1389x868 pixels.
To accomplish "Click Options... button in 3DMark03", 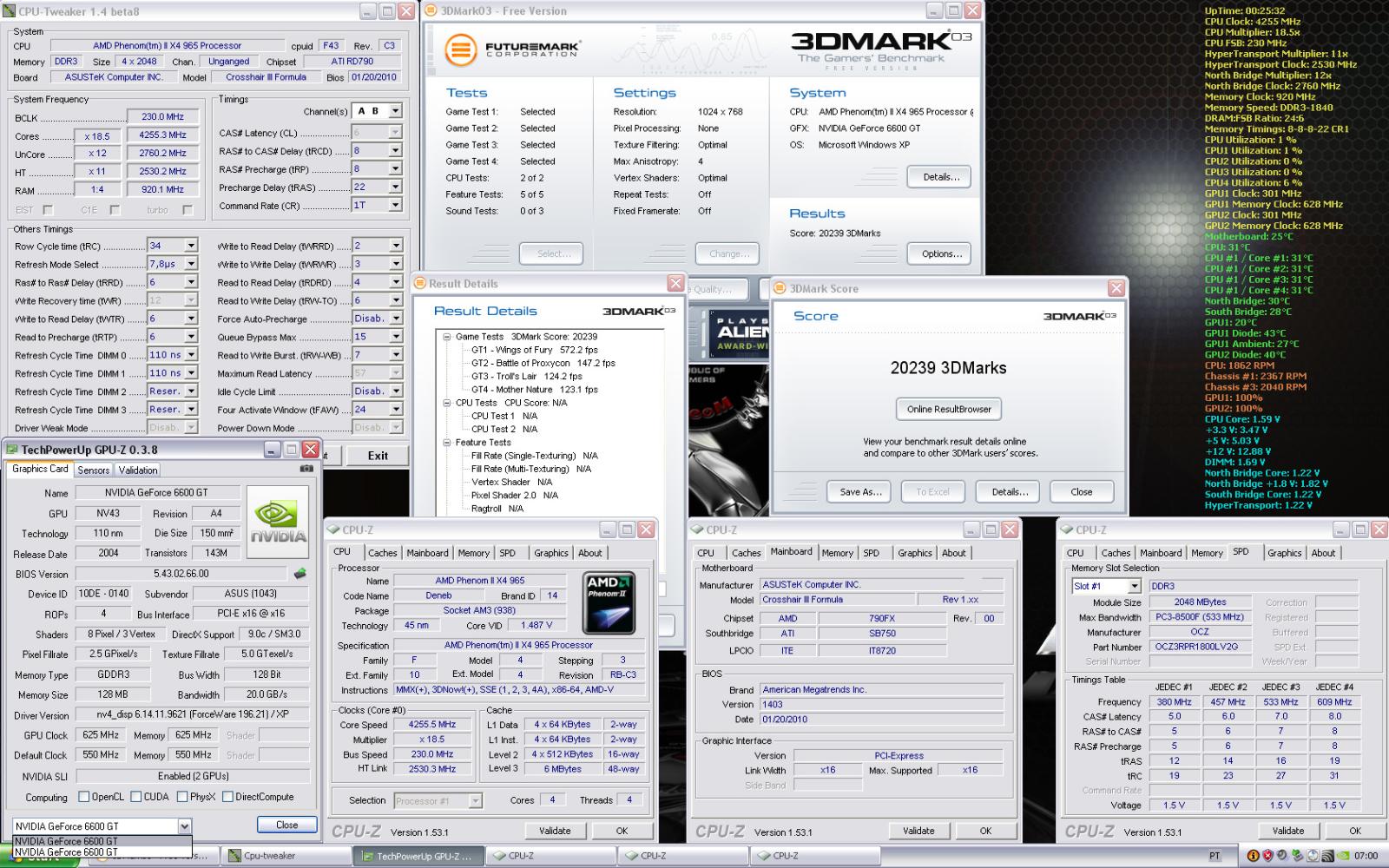I will coord(941,253).
